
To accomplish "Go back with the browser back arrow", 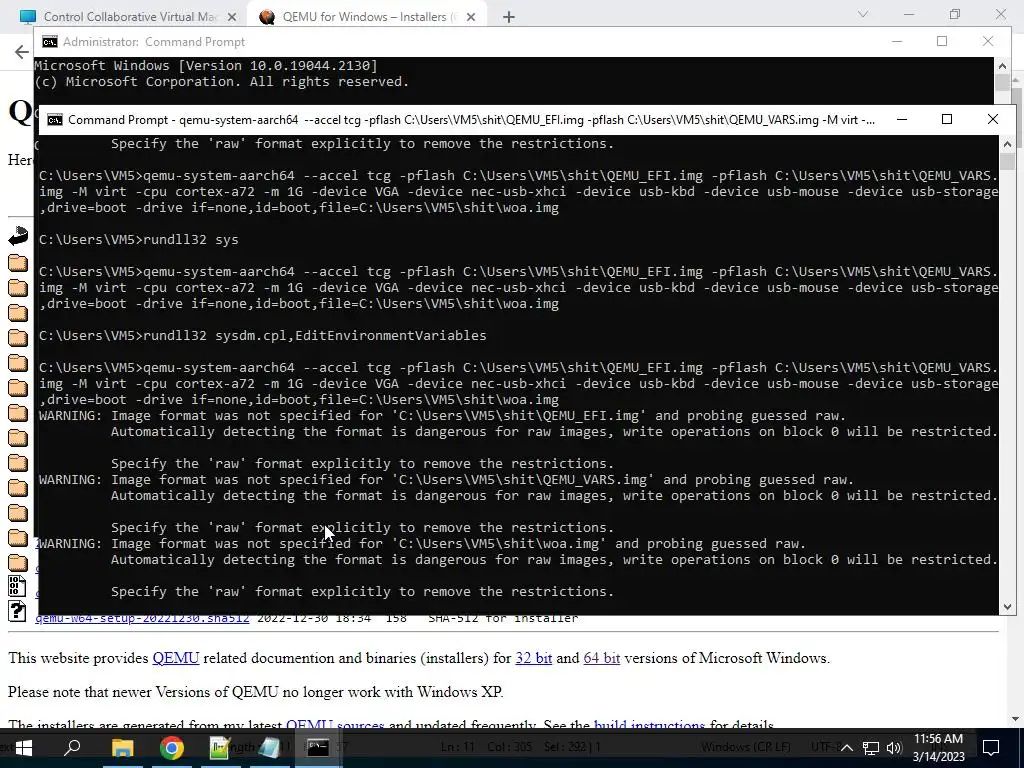I will (x=22, y=52).
